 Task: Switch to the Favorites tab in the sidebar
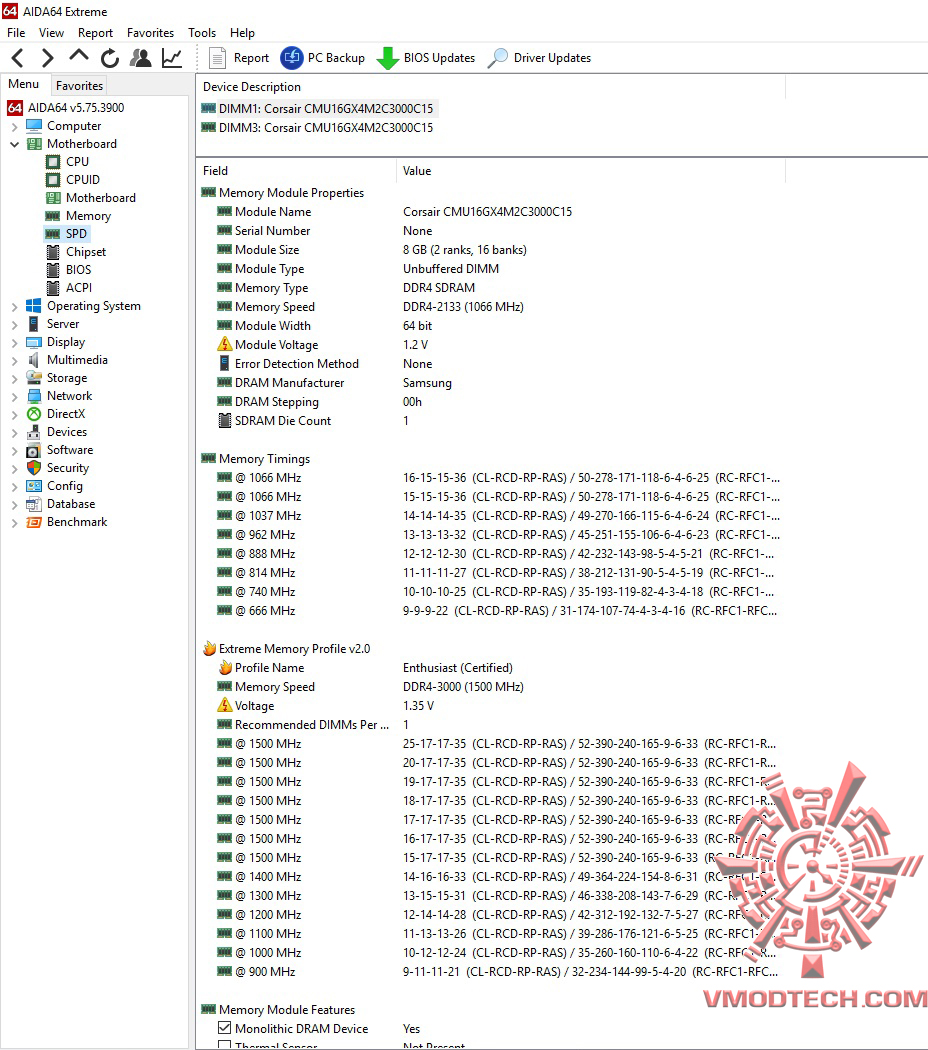click(79, 86)
